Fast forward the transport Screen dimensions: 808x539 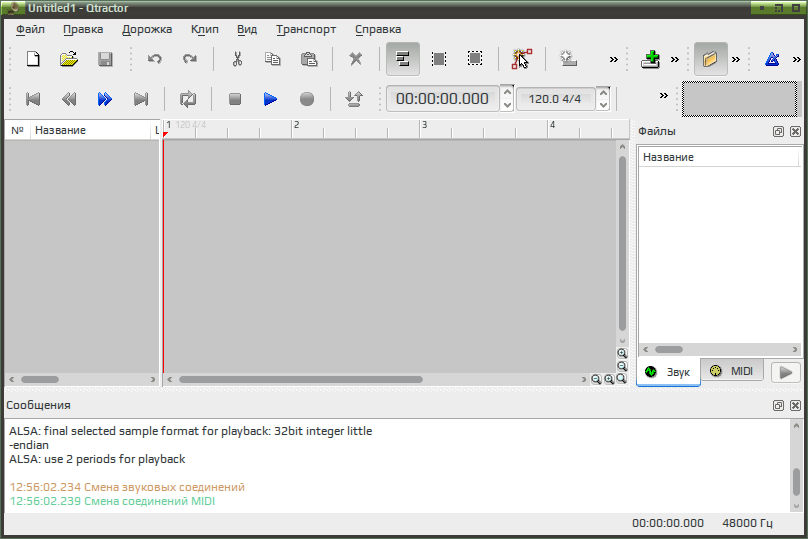[105, 99]
